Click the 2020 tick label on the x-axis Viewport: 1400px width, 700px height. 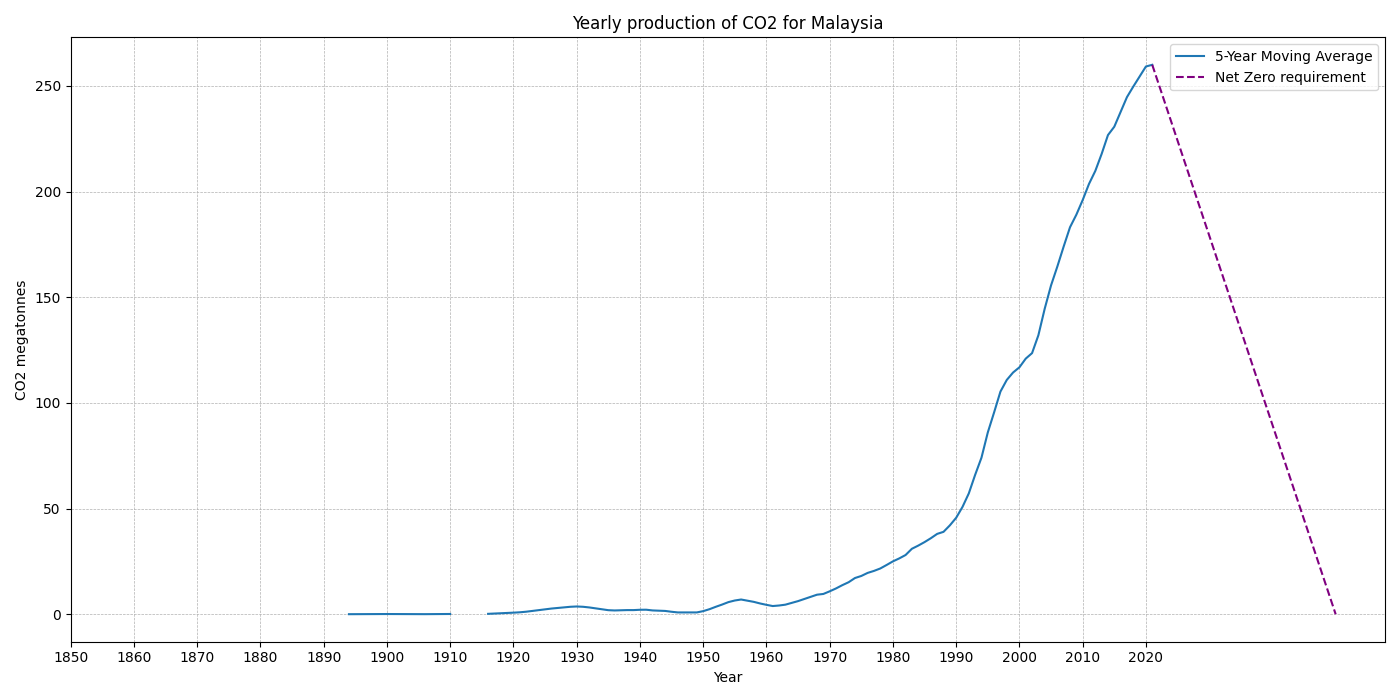pos(1145,657)
